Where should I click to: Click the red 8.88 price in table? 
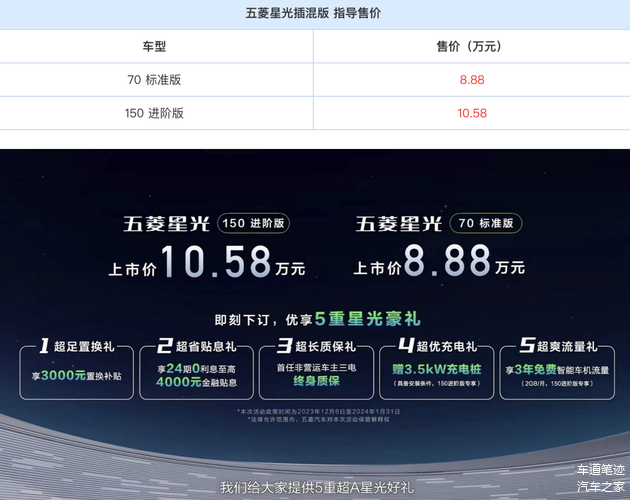[x=471, y=79]
